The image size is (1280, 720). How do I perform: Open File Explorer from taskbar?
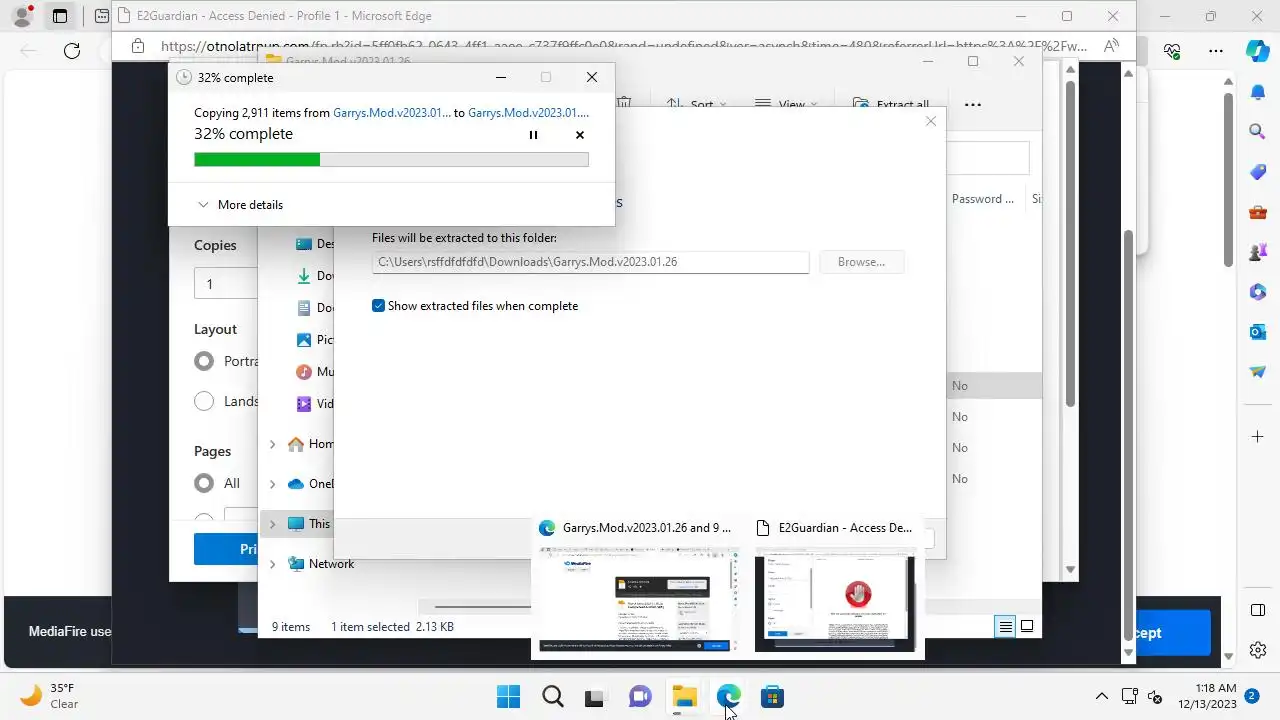[684, 697]
